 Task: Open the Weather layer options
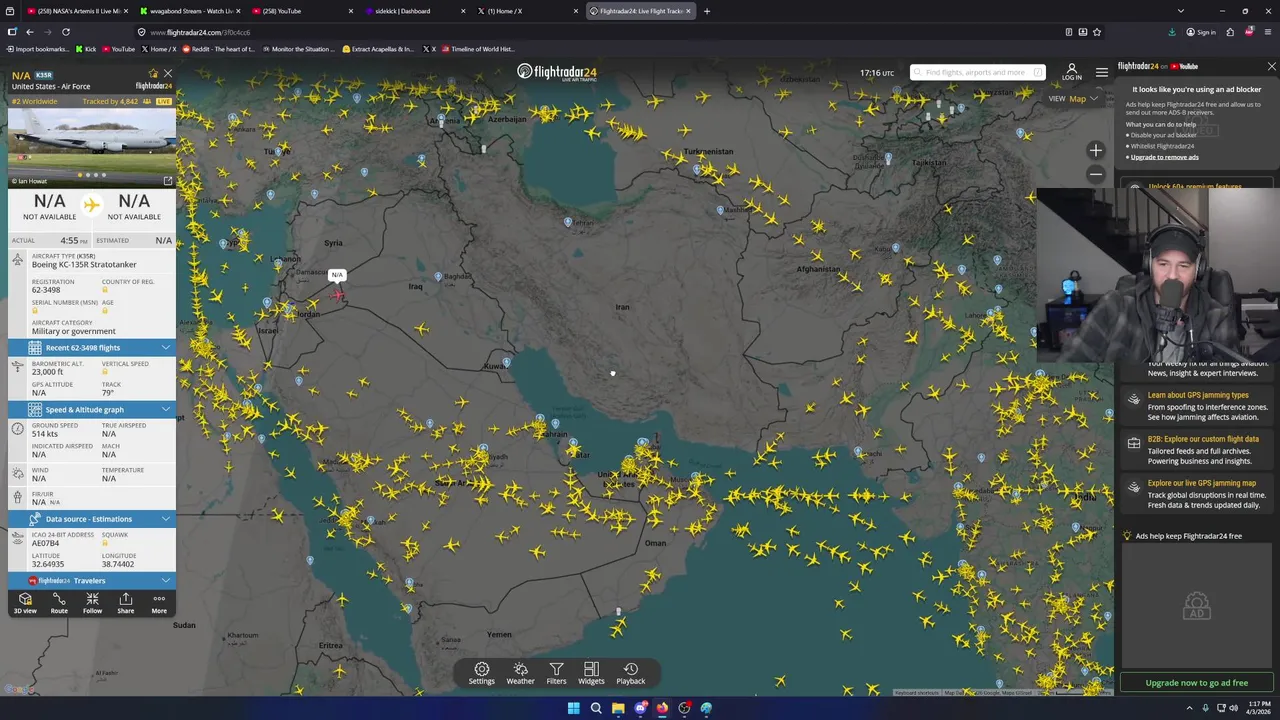(520, 673)
